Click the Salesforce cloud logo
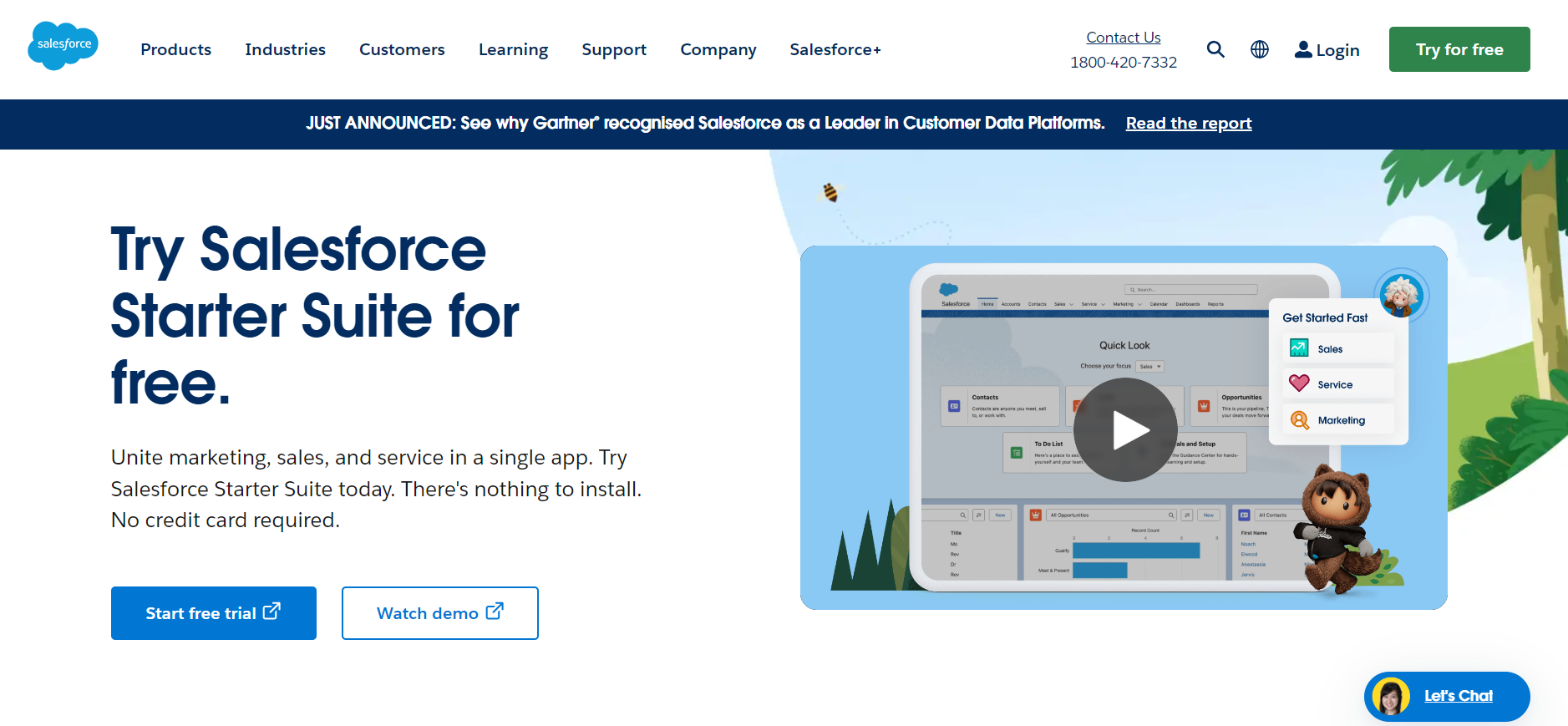The height and width of the screenshot is (726, 1568). click(x=63, y=46)
